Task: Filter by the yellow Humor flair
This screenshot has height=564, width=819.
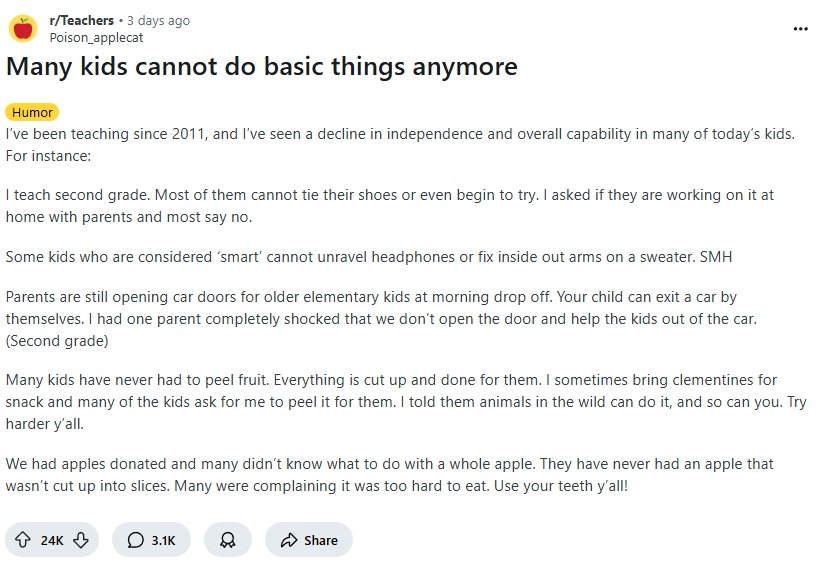Action: point(32,112)
